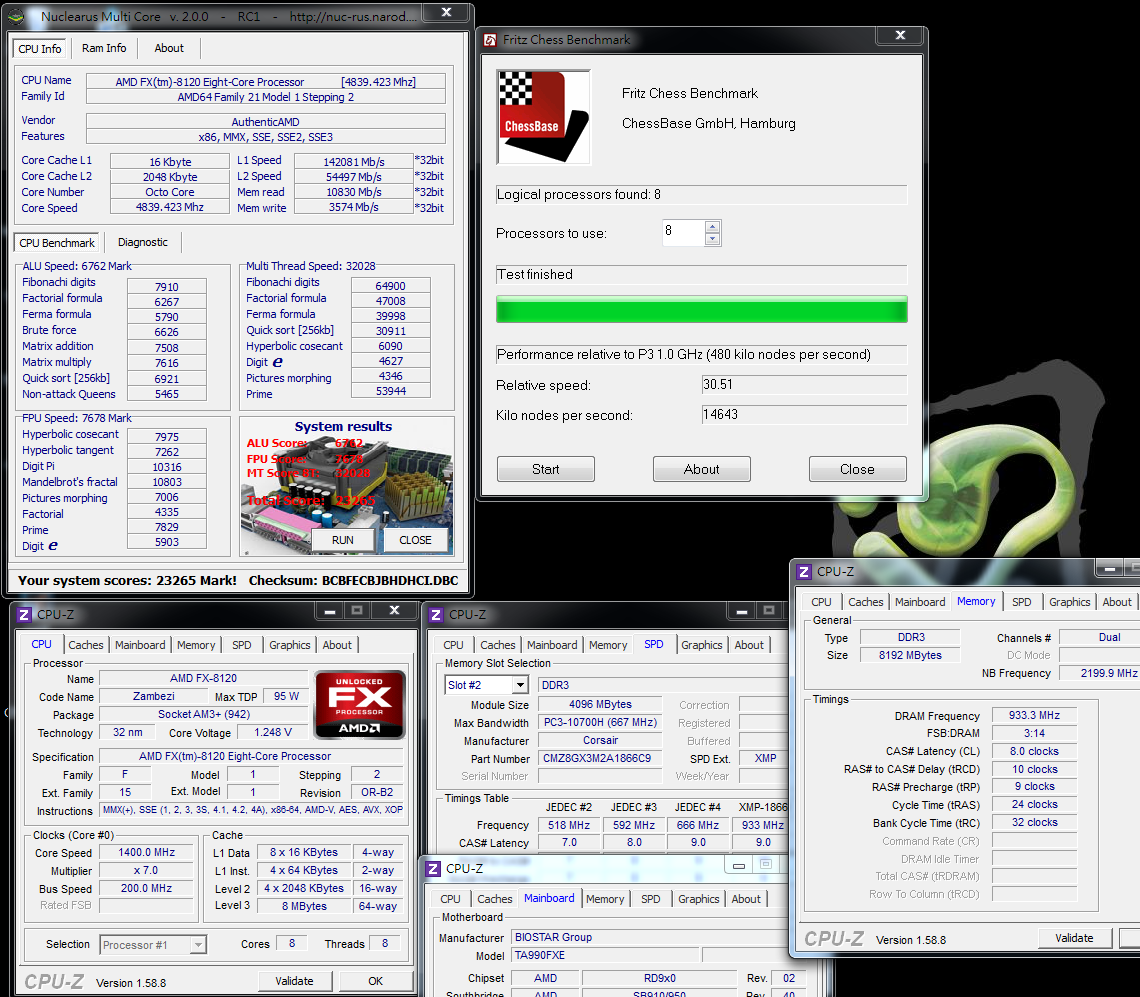Click the green benchmark progress bar

pyautogui.click(x=702, y=309)
